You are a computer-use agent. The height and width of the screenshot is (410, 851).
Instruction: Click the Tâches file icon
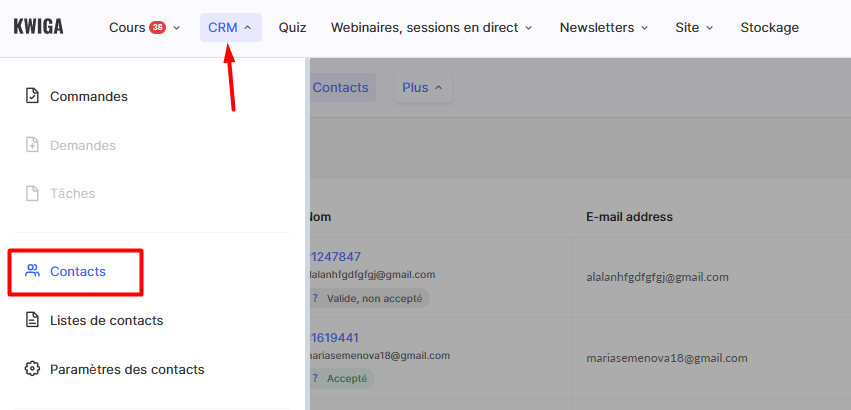[32, 193]
